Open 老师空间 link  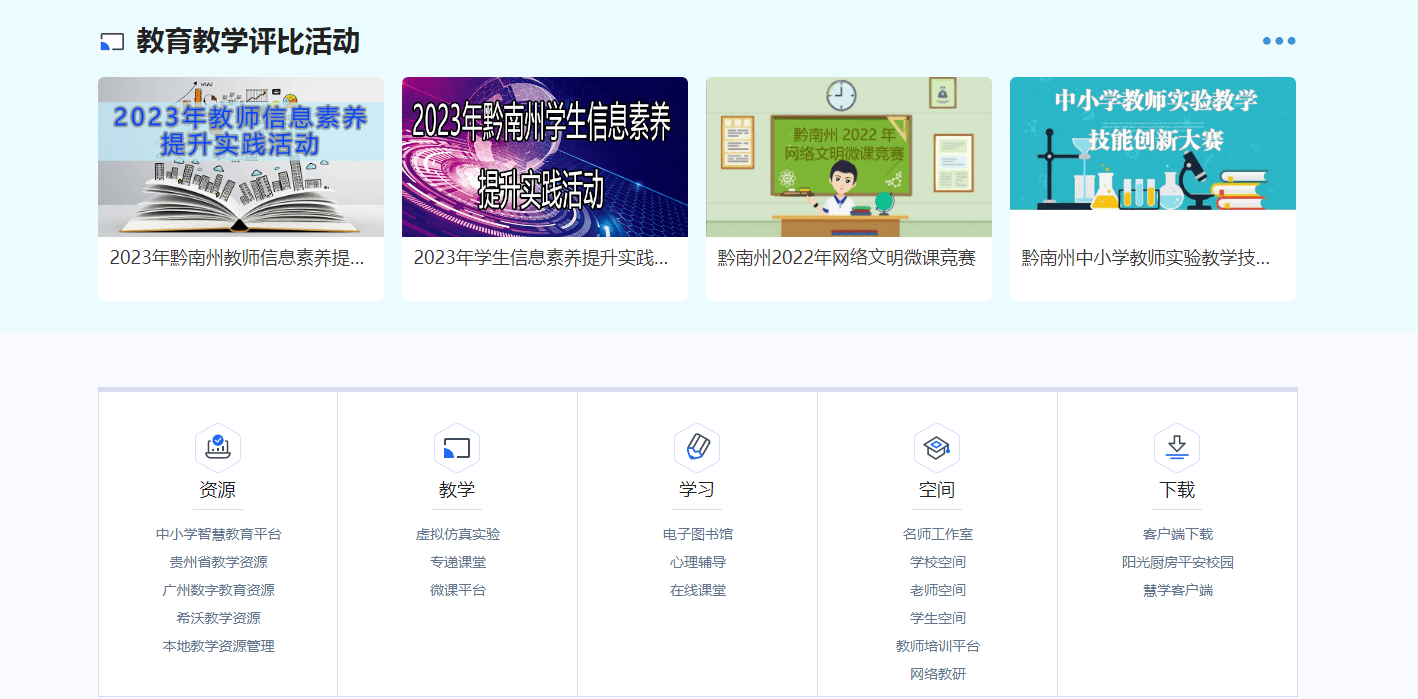coord(938,590)
